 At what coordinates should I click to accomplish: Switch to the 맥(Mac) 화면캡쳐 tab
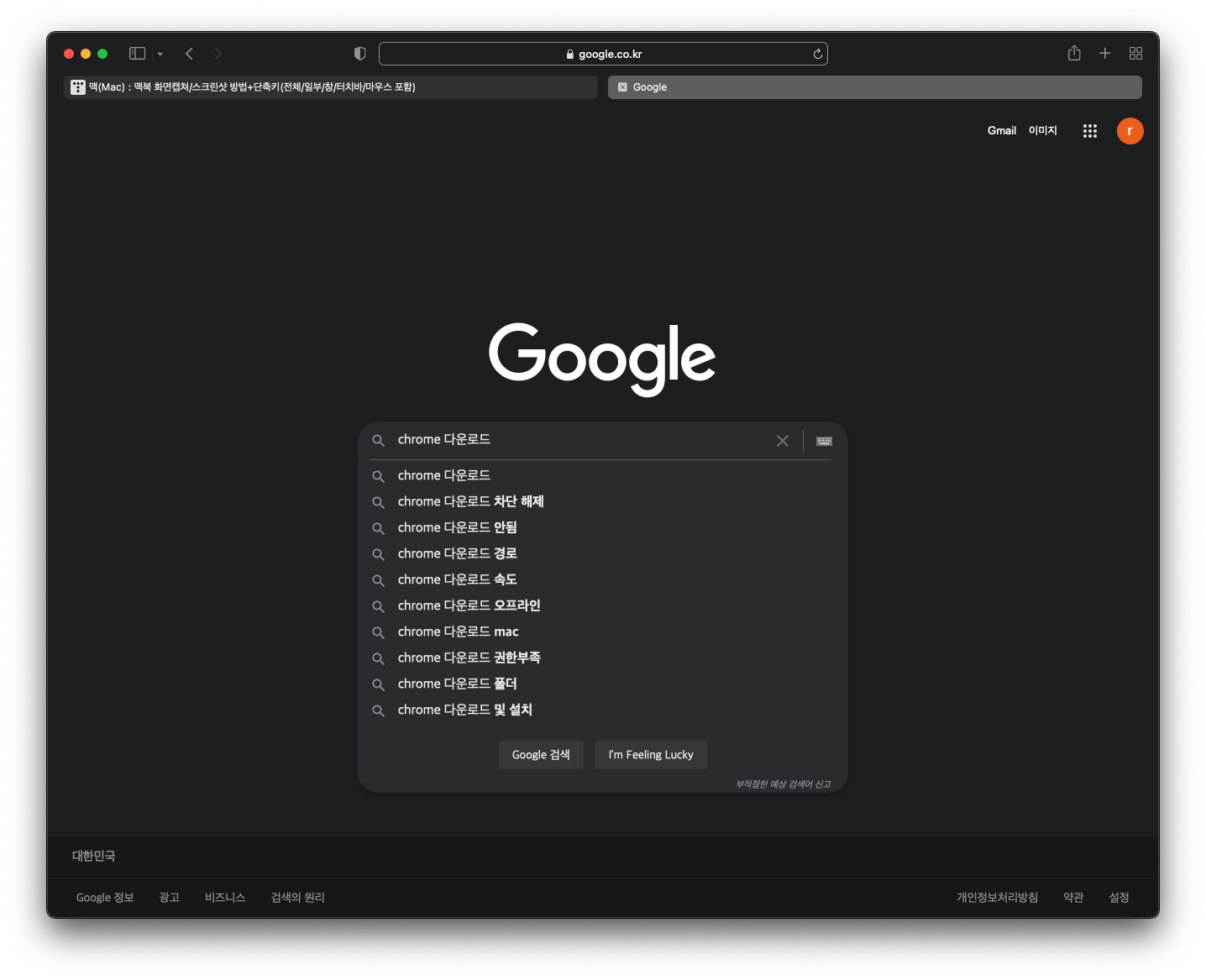pos(331,87)
